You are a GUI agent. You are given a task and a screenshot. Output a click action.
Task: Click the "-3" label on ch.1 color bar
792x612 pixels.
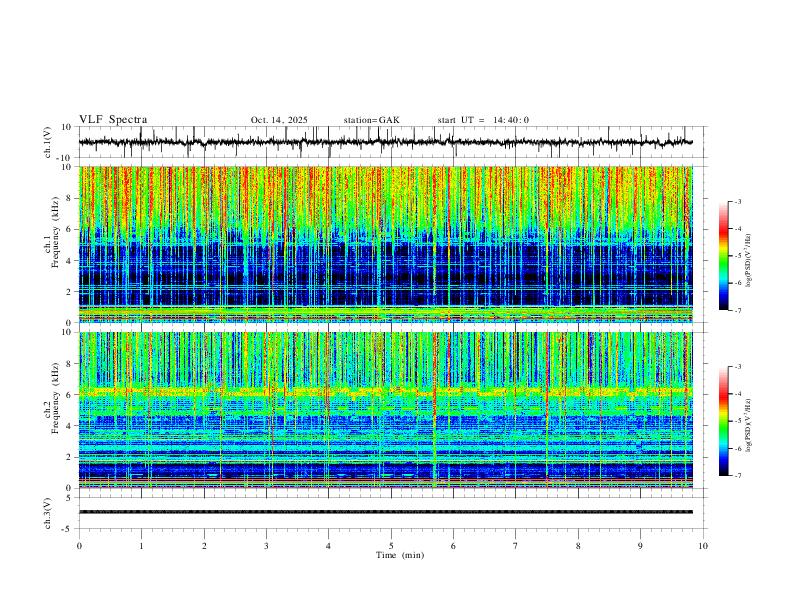pyautogui.click(x=738, y=201)
